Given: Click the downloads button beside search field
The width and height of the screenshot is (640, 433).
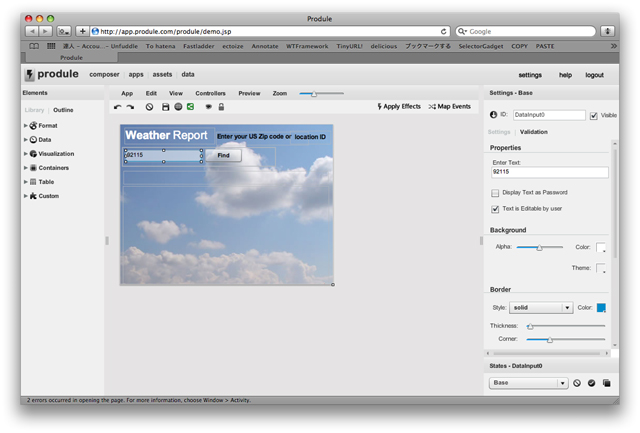Looking at the screenshot, I should 607,31.
